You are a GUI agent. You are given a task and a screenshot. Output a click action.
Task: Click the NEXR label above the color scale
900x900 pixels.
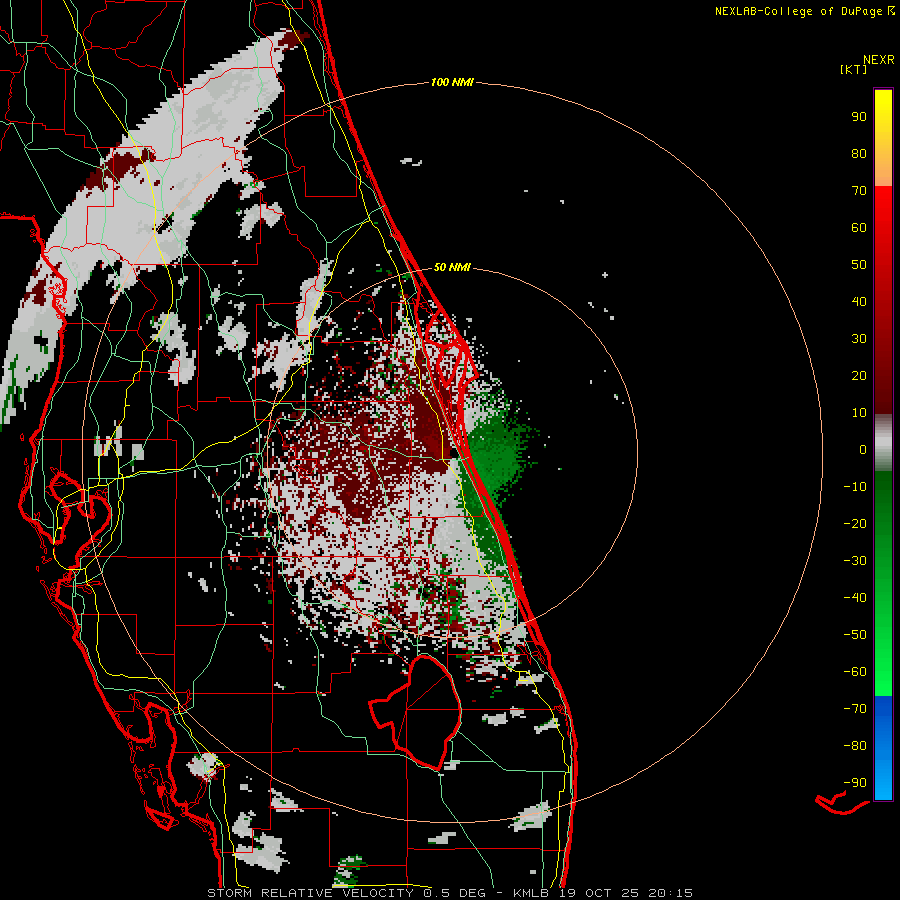[x=879, y=60]
